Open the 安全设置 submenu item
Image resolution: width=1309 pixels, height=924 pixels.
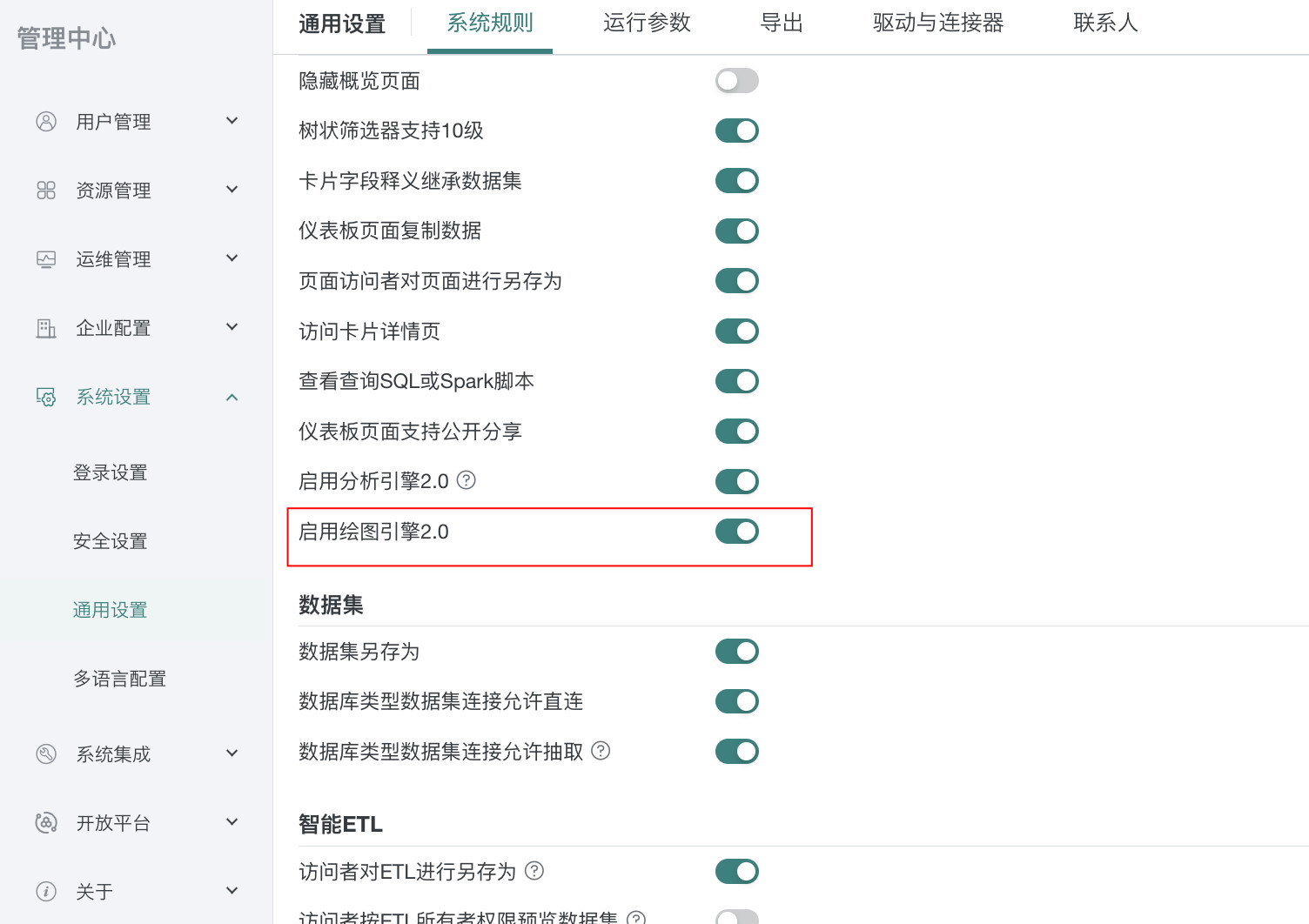(111, 542)
